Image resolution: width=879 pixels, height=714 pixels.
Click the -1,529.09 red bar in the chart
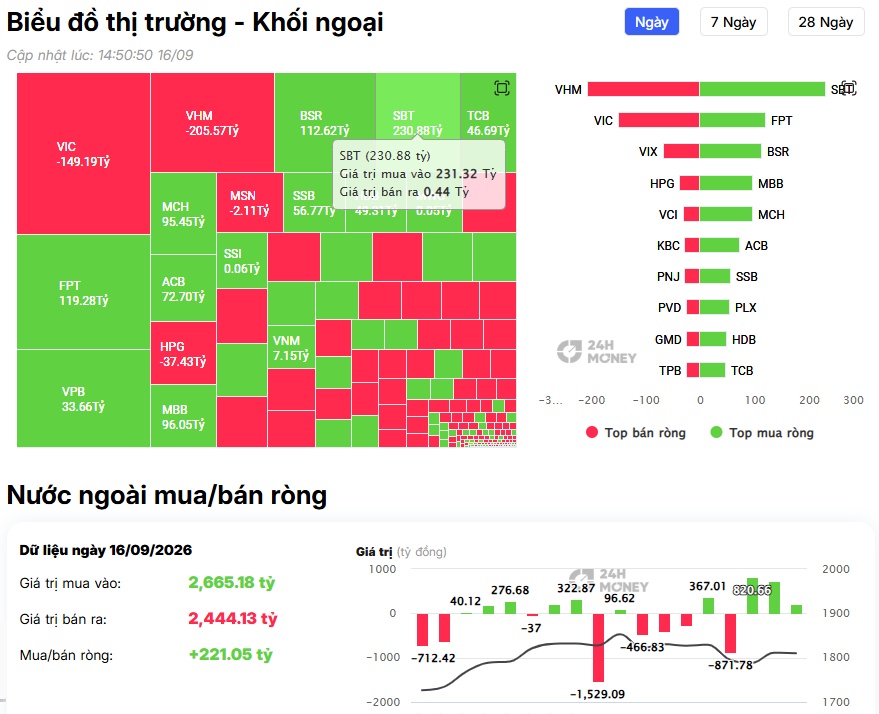tap(598, 647)
